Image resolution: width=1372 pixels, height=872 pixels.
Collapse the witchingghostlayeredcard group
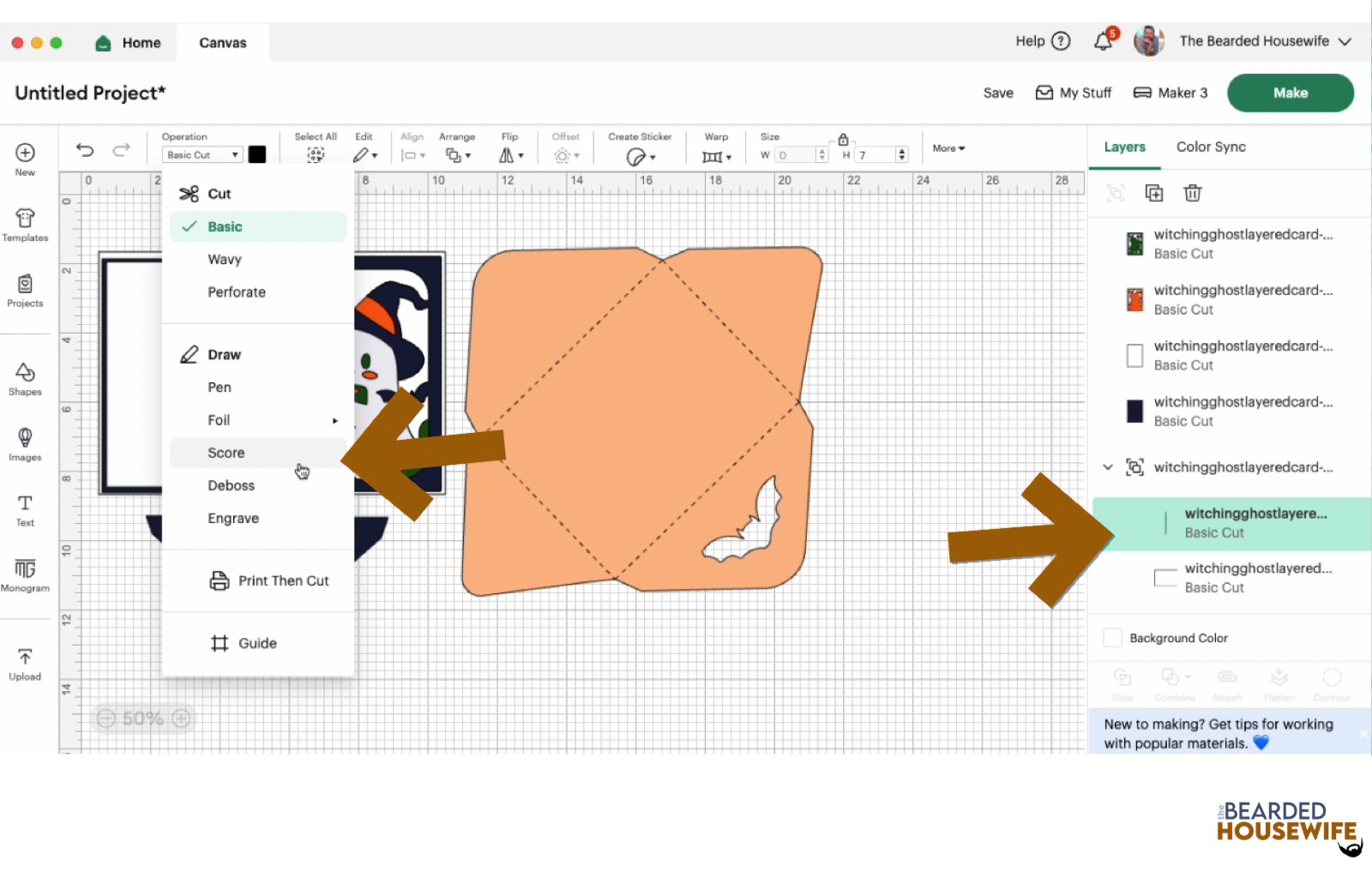(x=1107, y=467)
